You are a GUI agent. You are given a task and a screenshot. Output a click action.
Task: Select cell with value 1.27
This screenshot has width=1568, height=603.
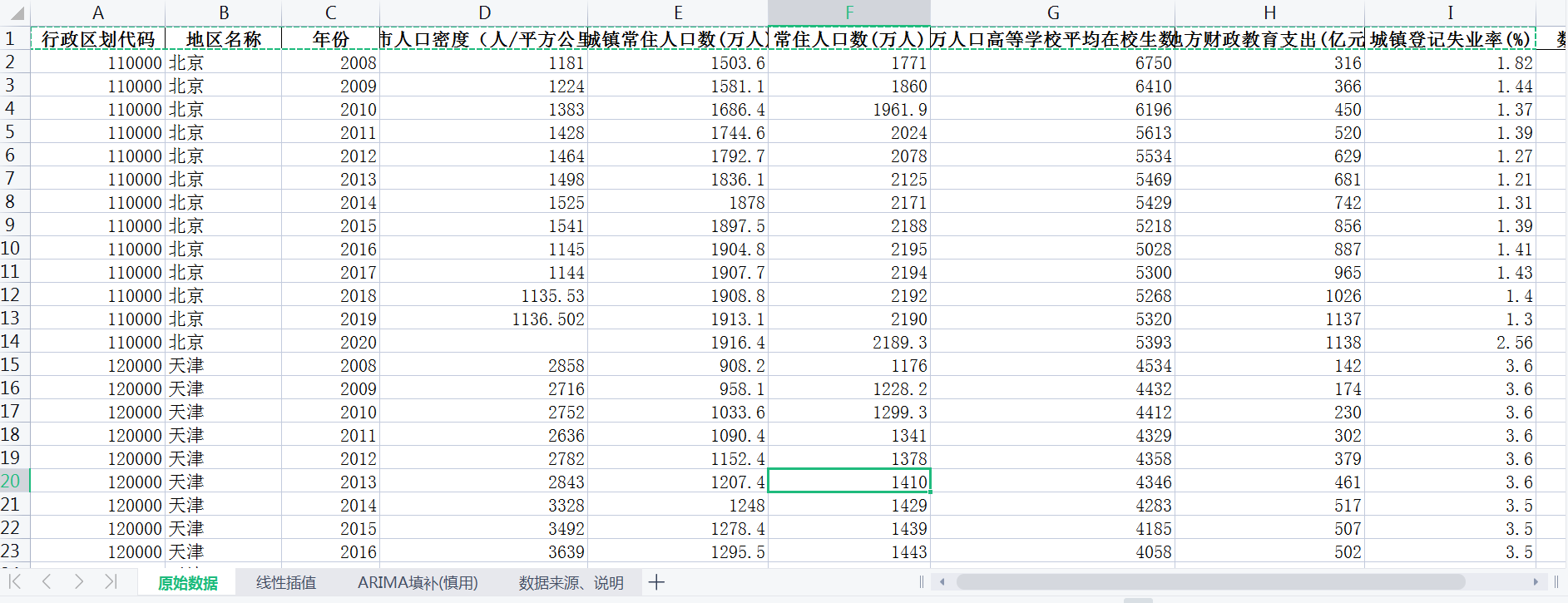[1450, 156]
